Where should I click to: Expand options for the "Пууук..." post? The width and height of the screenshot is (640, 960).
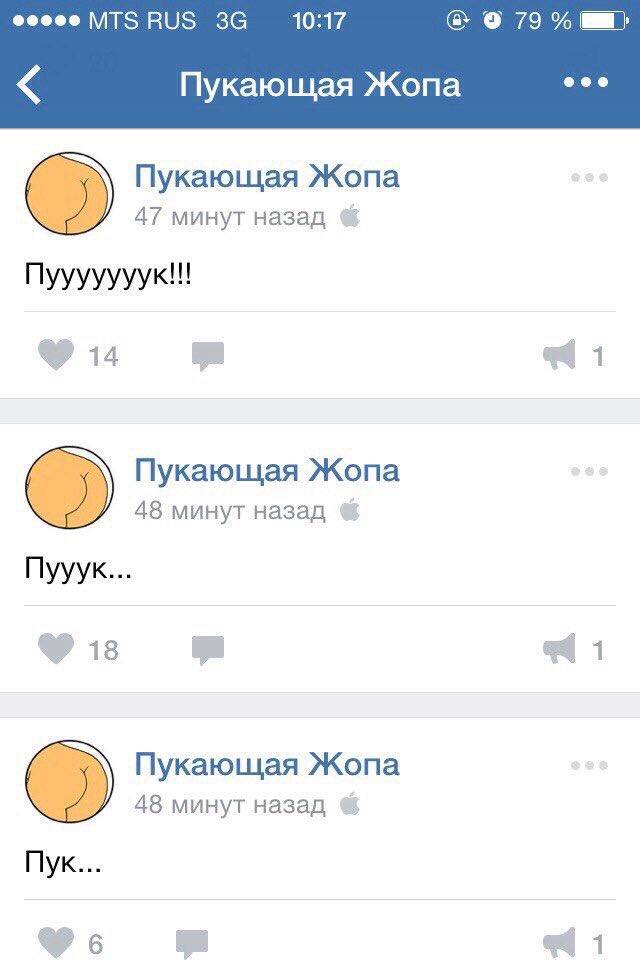point(589,471)
